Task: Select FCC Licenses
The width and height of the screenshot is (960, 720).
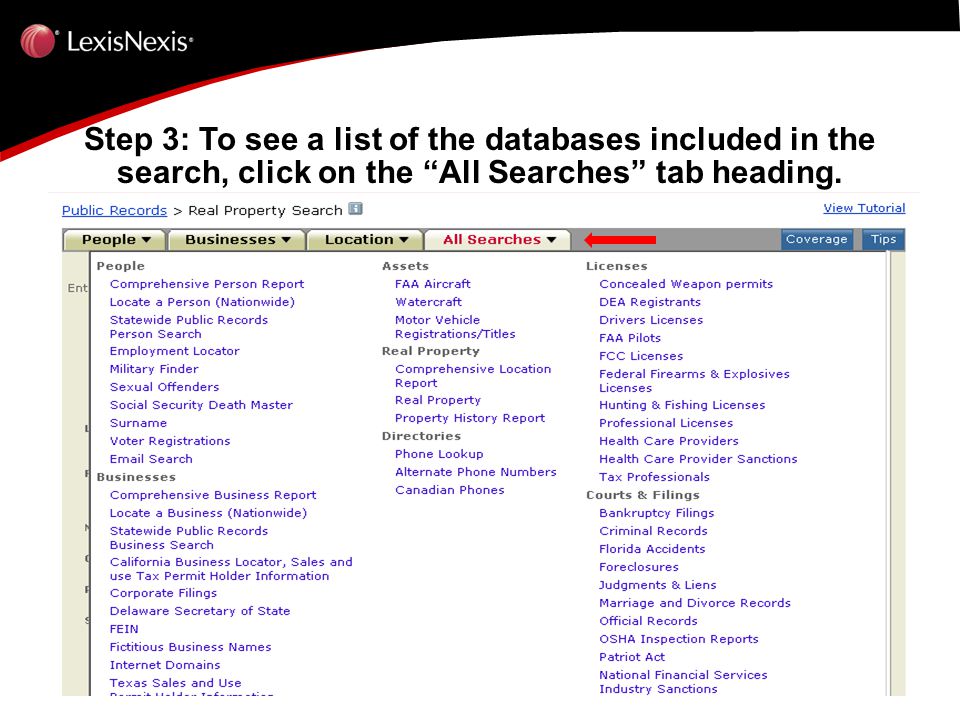Action: (x=641, y=356)
